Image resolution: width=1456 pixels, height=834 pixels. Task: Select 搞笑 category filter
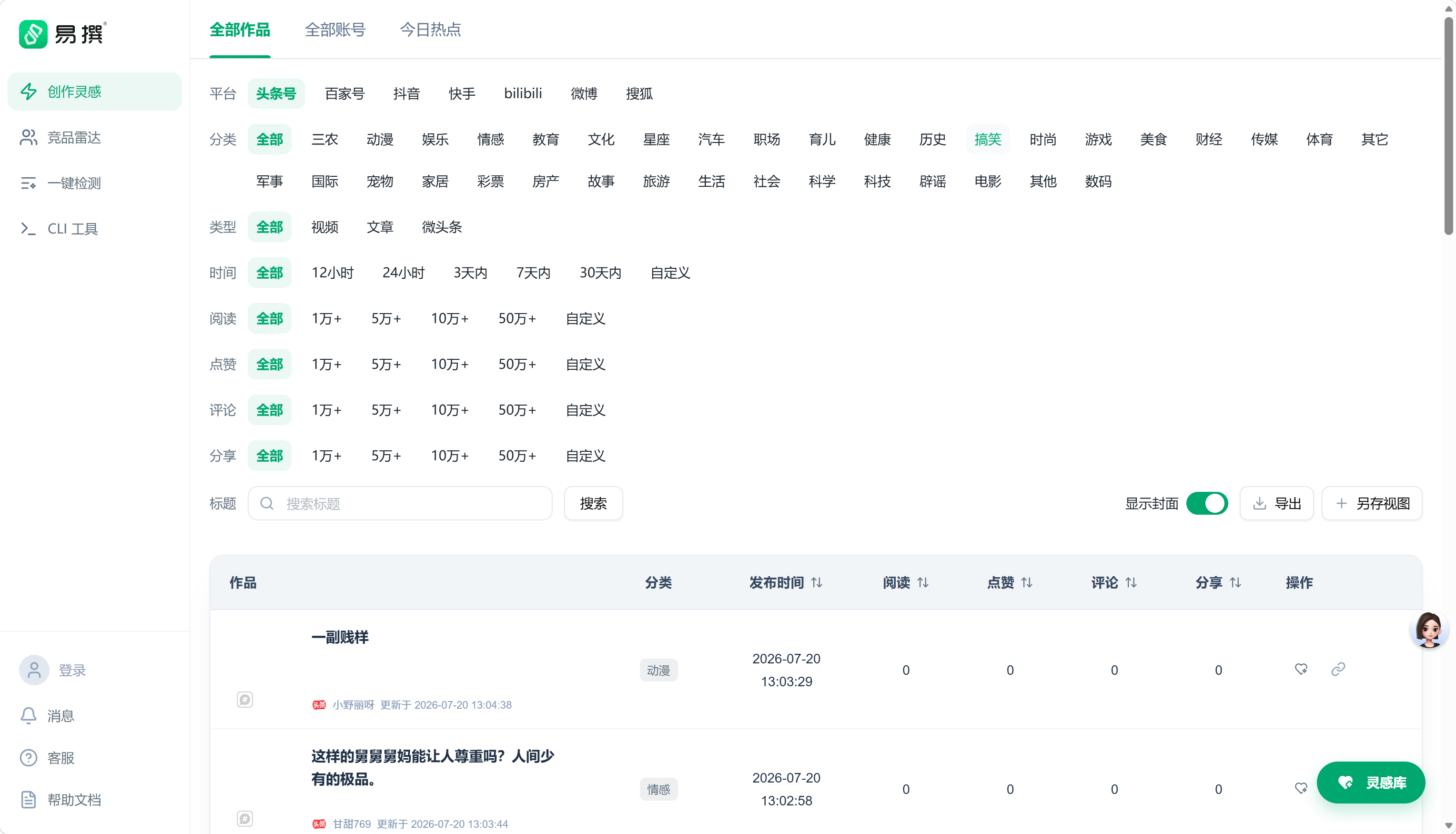coord(988,139)
